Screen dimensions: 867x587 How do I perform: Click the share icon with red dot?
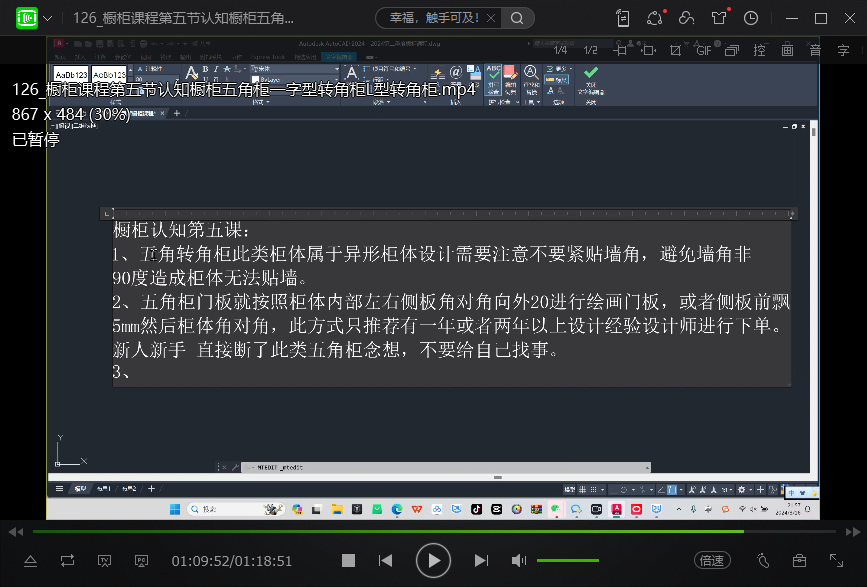[x=655, y=18]
